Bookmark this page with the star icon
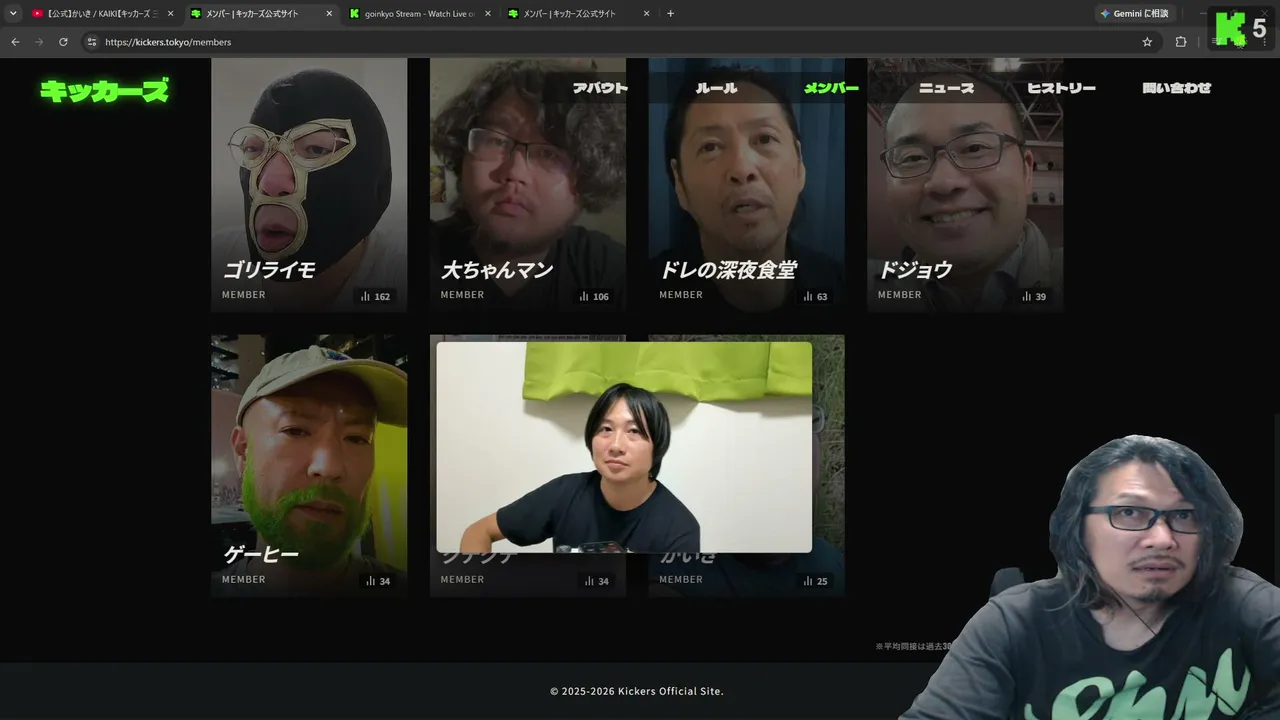1280x720 pixels. coord(1147,42)
